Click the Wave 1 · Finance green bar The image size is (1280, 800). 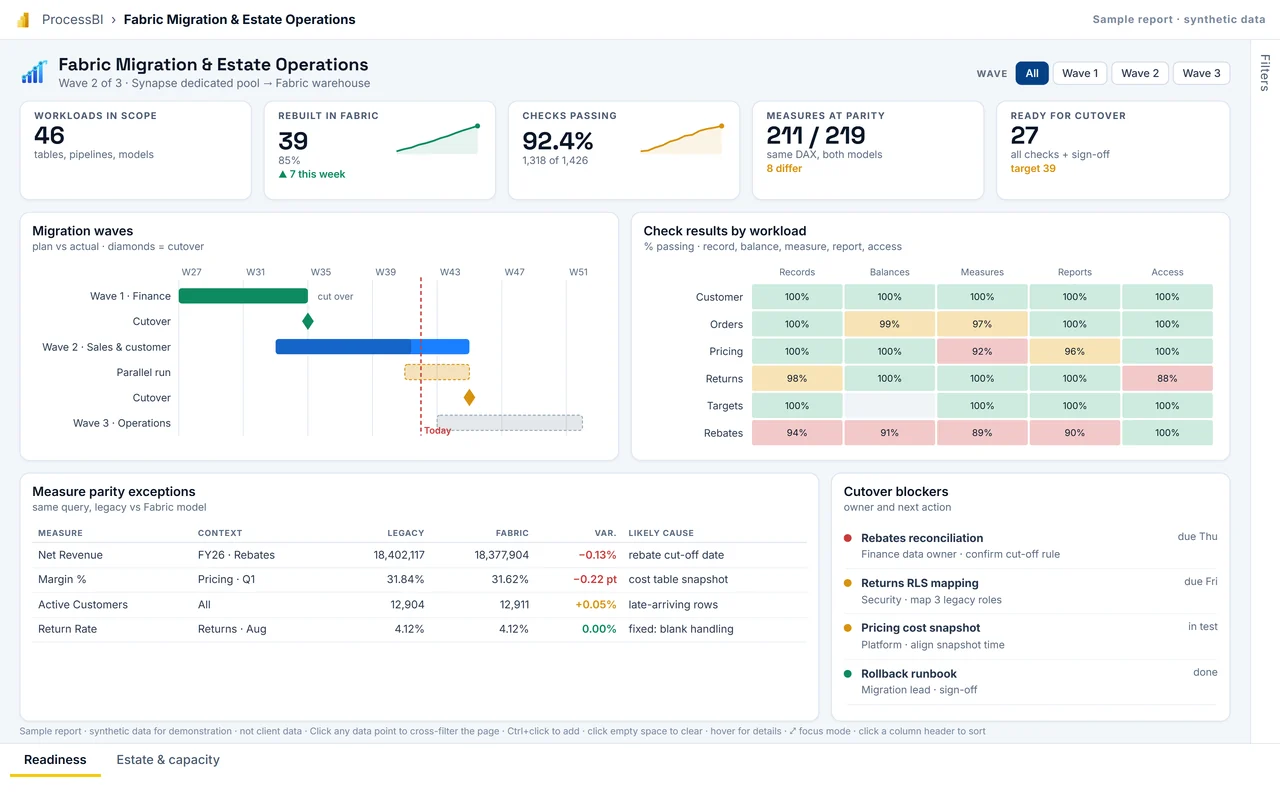pyautogui.click(x=243, y=296)
